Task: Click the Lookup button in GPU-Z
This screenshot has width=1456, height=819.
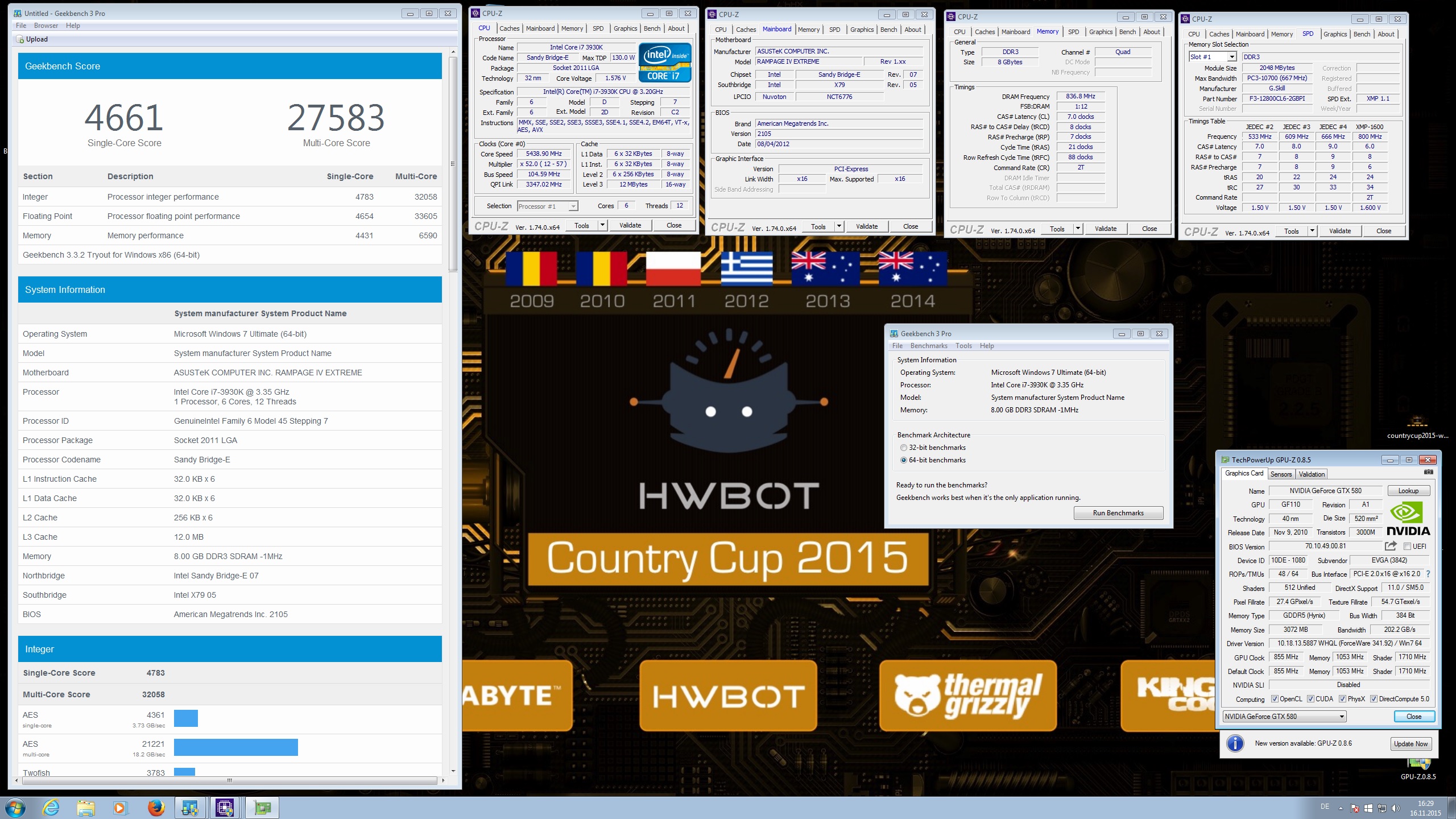Action: 1408,491
